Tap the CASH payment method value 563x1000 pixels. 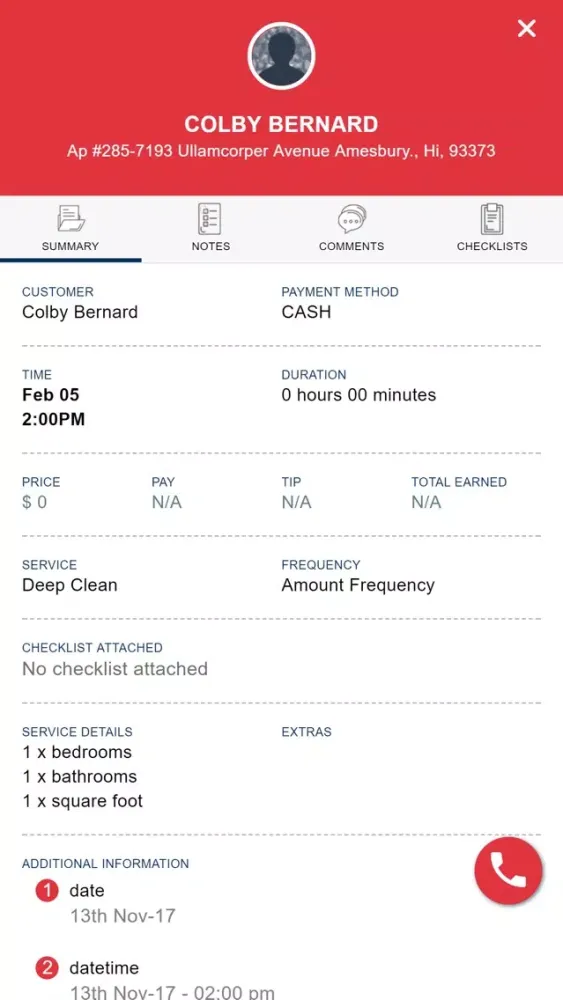pyautogui.click(x=306, y=312)
